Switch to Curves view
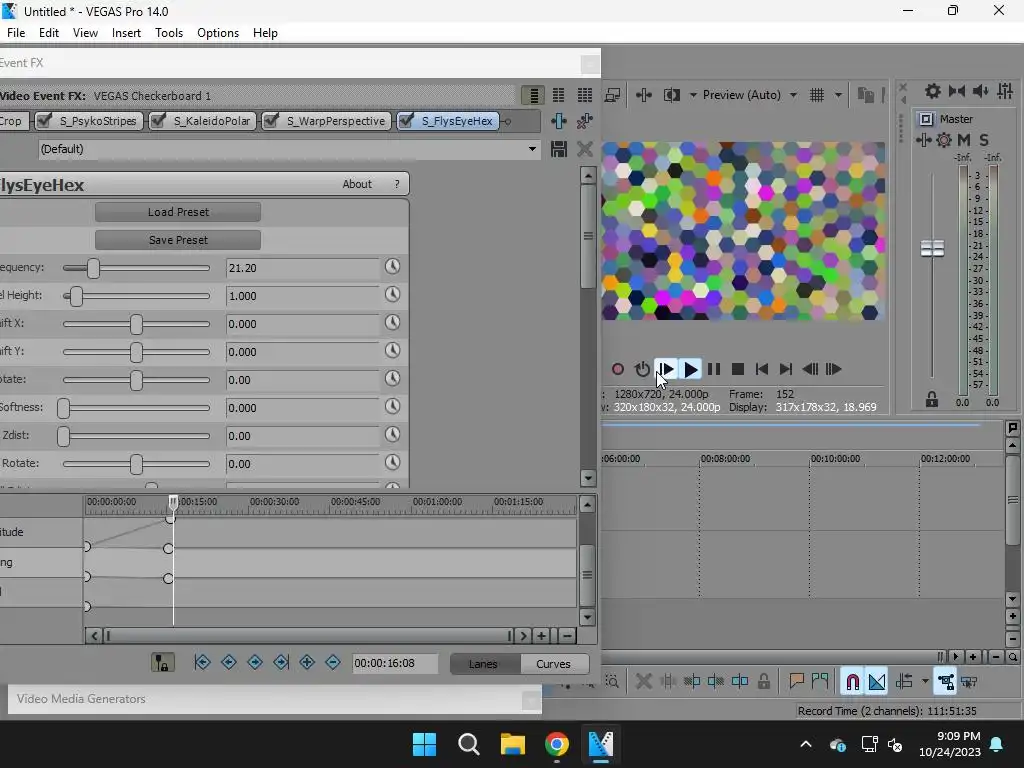This screenshot has height=768, width=1024. (x=553, y=664)
